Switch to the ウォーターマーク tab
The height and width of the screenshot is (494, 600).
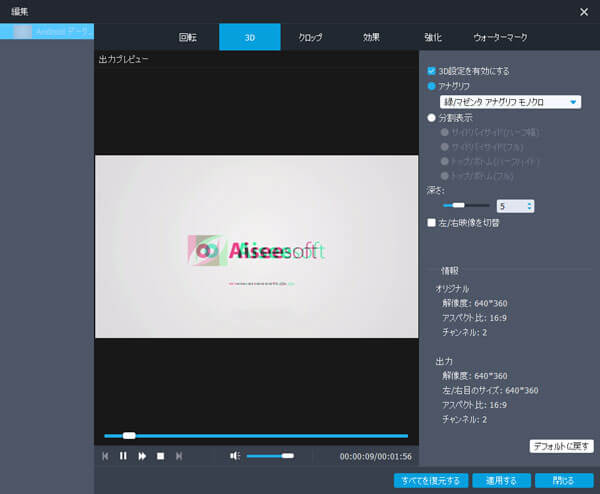500,37
